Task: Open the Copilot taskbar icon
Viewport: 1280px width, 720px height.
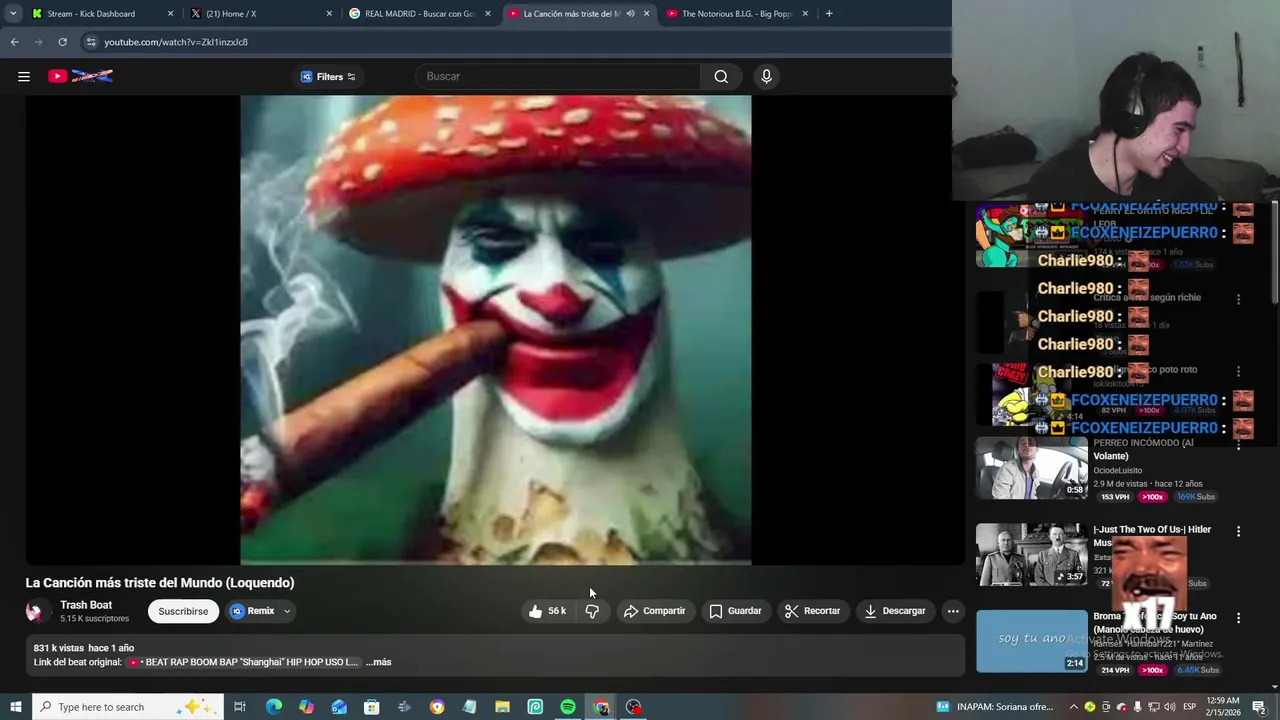Action: [x=306, y=707]
